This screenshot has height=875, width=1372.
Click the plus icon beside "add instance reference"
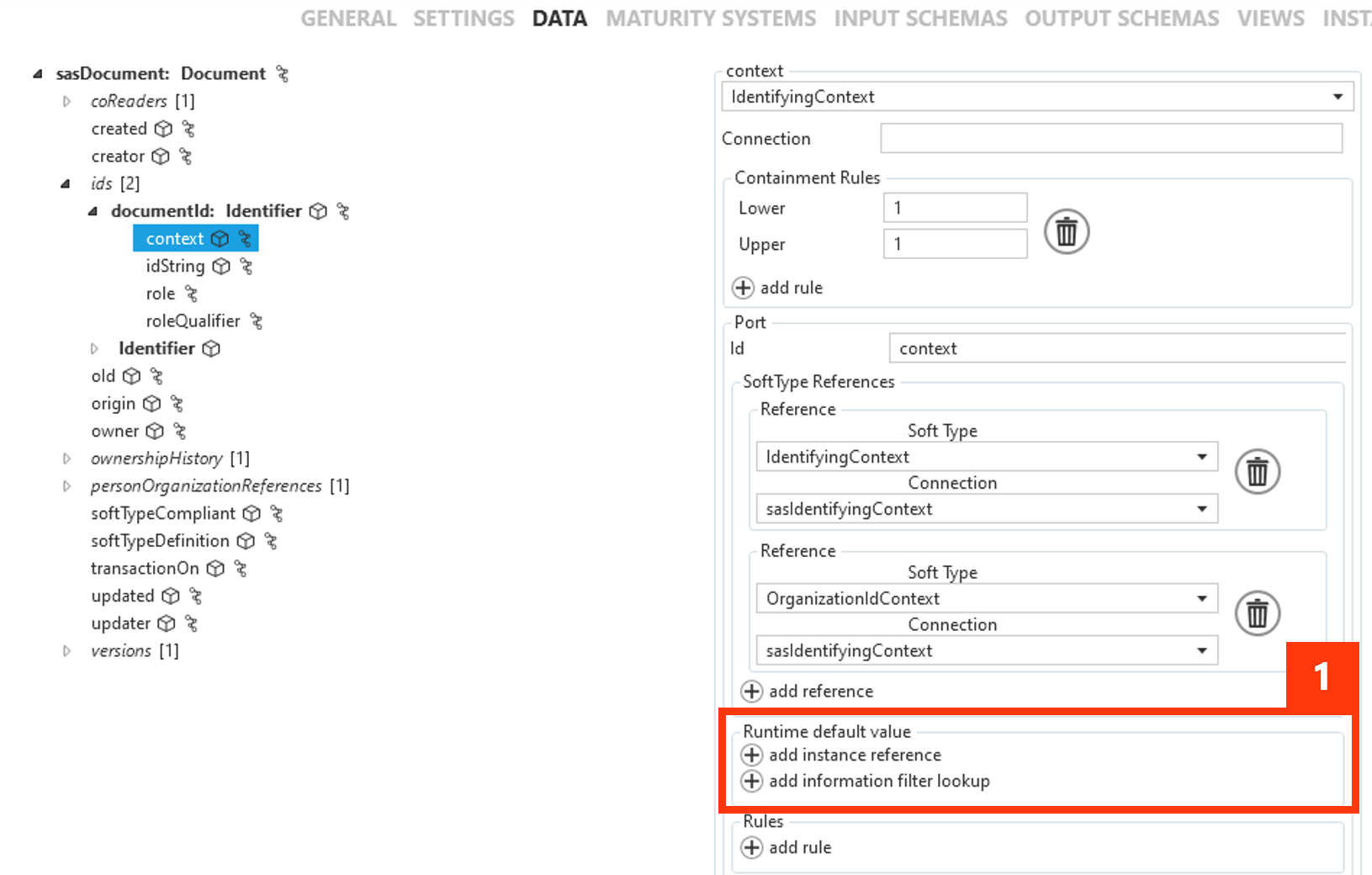752,756
